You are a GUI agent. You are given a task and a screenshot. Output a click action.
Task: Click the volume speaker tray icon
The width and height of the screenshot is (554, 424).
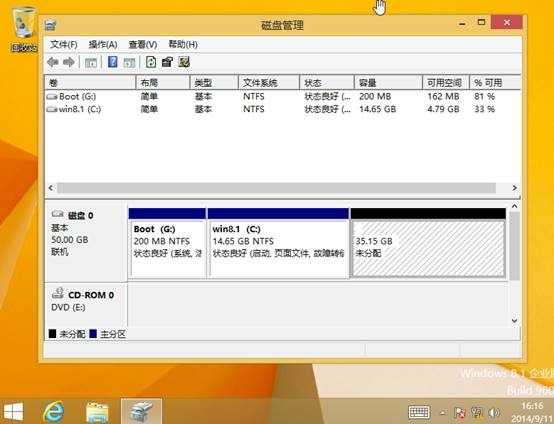click(x=494, y=412)
